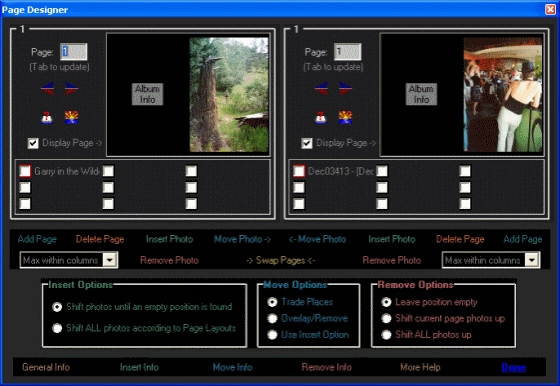Viewport: 560px width, 386px height.
Task: Open Remove Info help
Action: coord(327,367)
